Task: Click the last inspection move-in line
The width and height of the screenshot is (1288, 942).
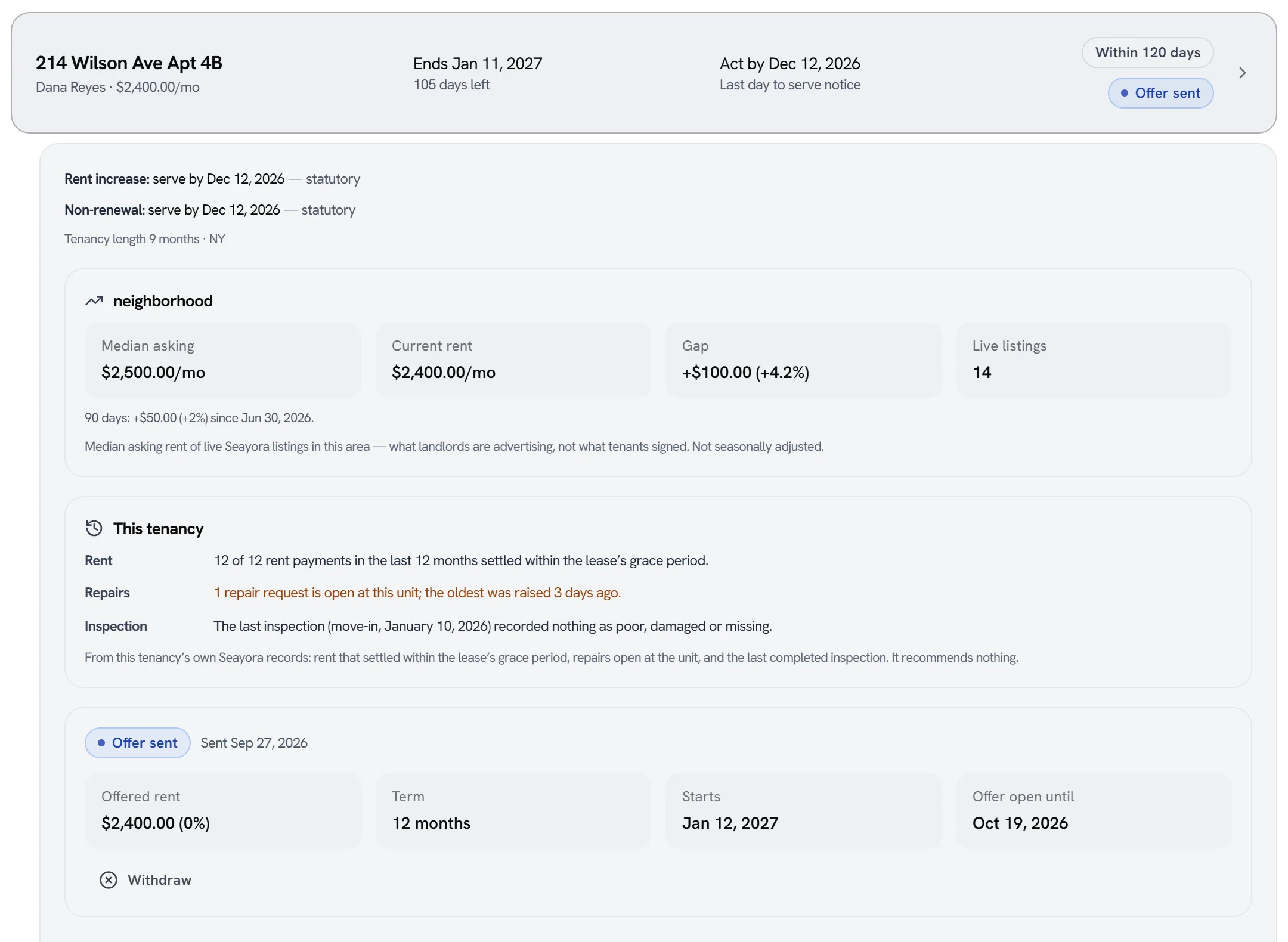Action: 493,626
